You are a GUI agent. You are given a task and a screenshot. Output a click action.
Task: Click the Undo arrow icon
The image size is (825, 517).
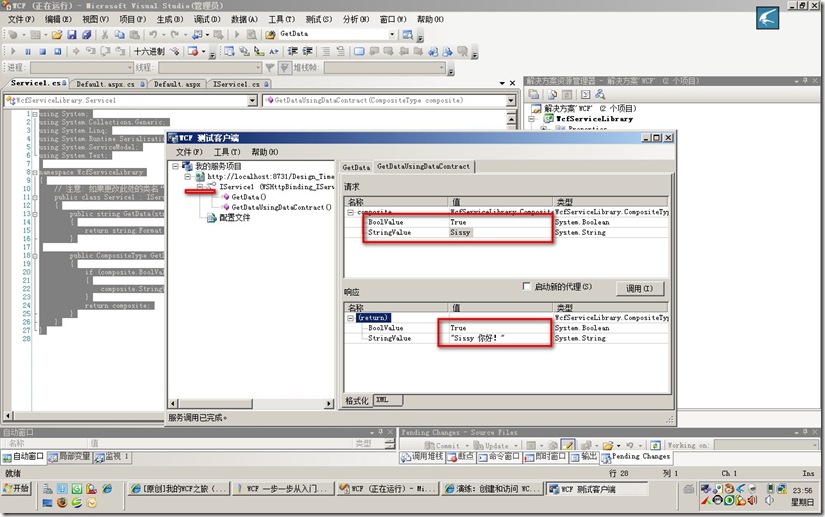pyautogui.click(x=153, y=35)
